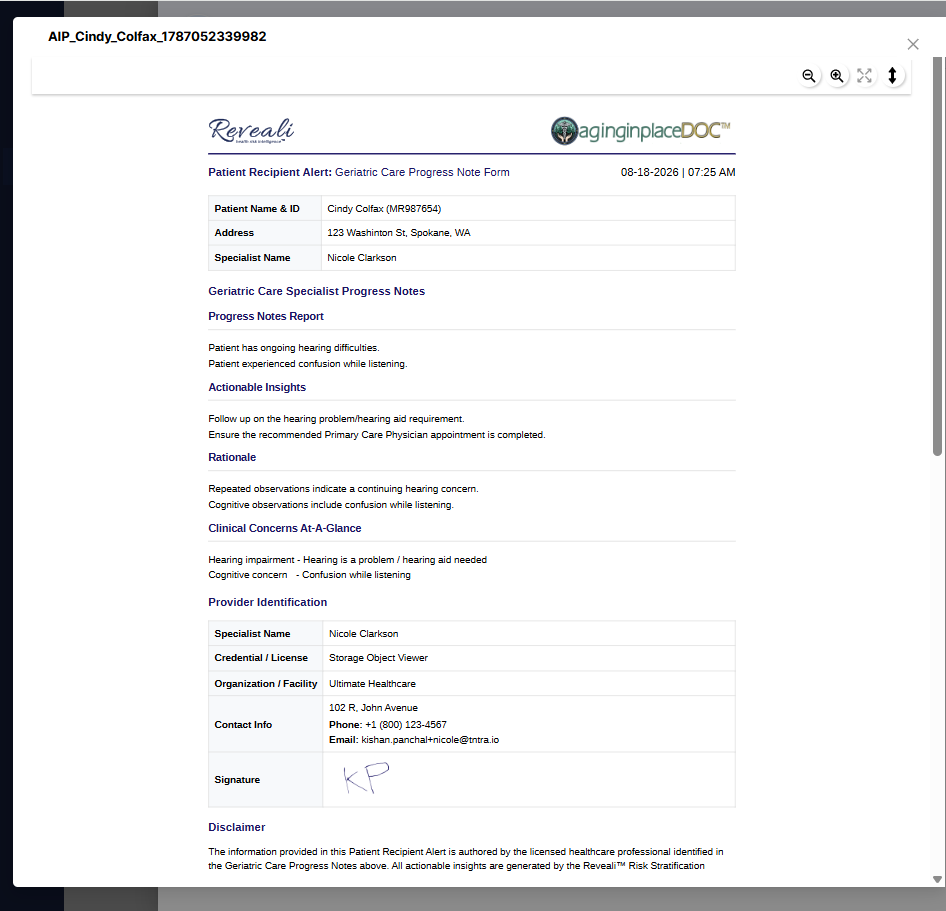Click 'Follow up on the hearing problem' line
946x911 pixels.
337,419
